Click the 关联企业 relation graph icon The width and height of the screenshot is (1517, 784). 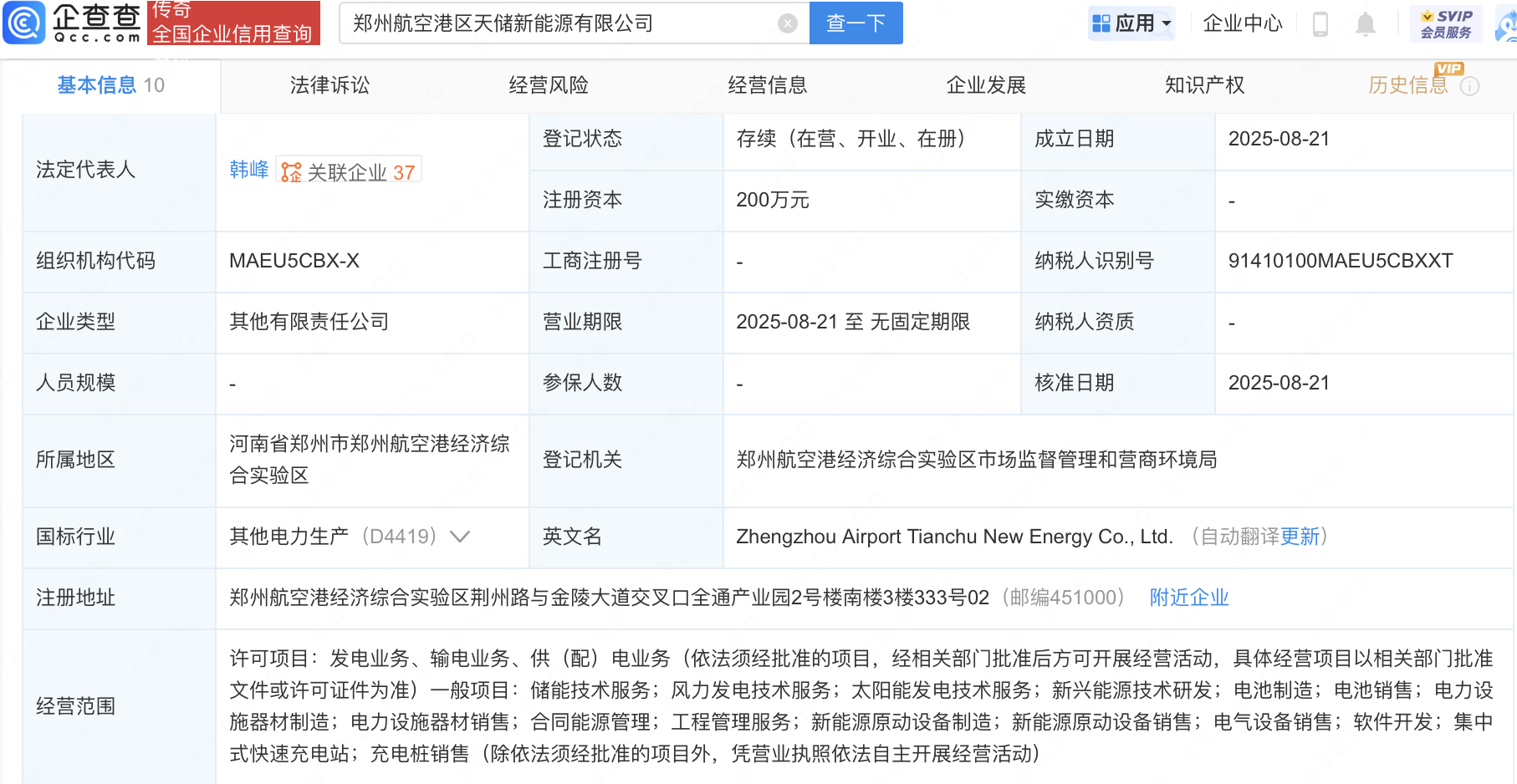291,172
